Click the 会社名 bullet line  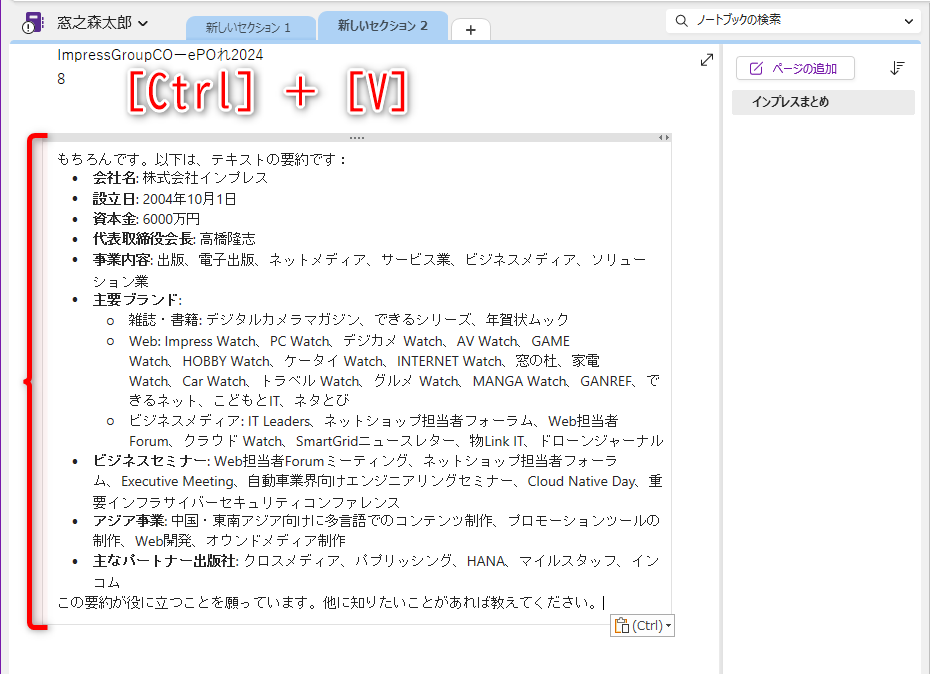pos(160,177)
